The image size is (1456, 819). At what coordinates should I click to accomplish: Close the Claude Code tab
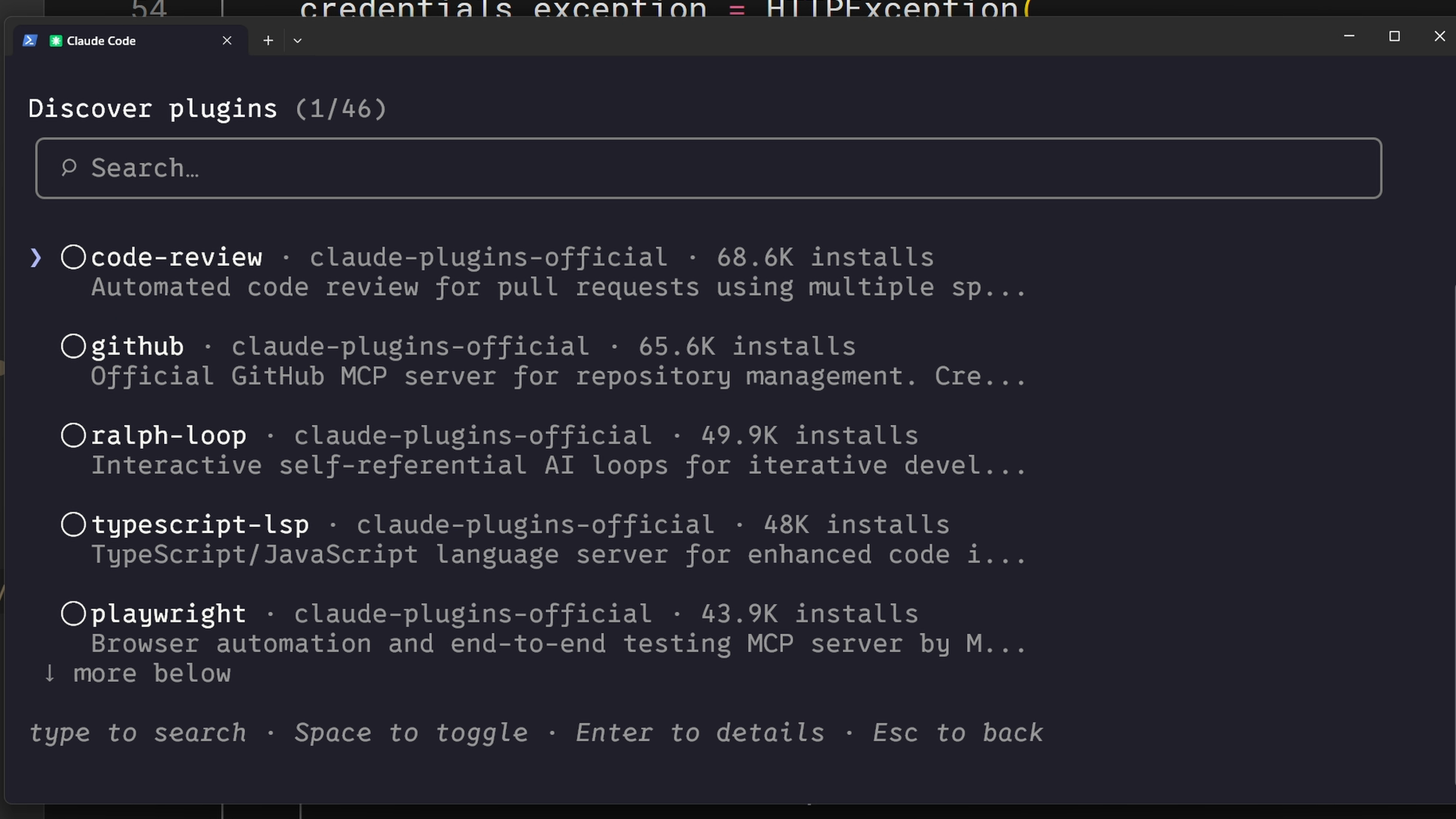(227, 41)
